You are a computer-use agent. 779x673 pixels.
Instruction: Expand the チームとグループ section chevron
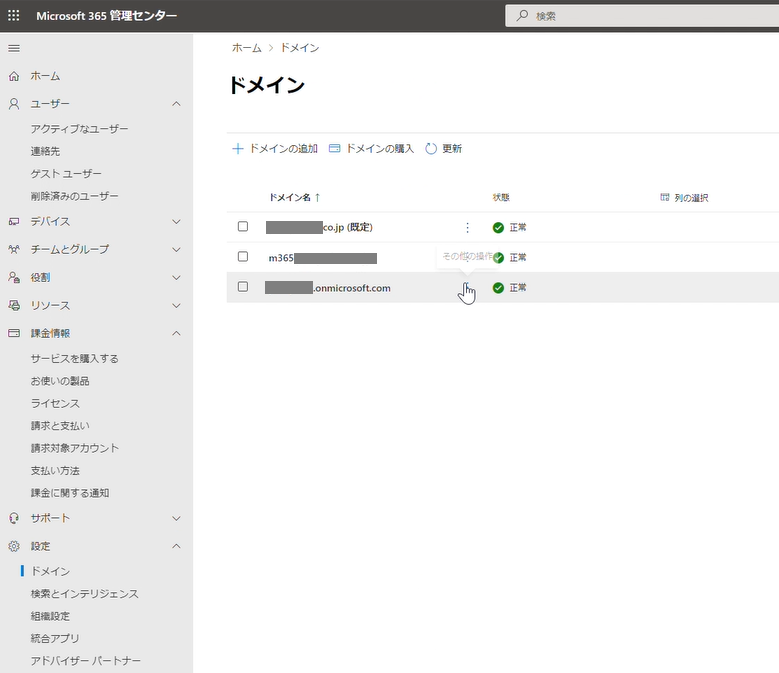(176, 249)
